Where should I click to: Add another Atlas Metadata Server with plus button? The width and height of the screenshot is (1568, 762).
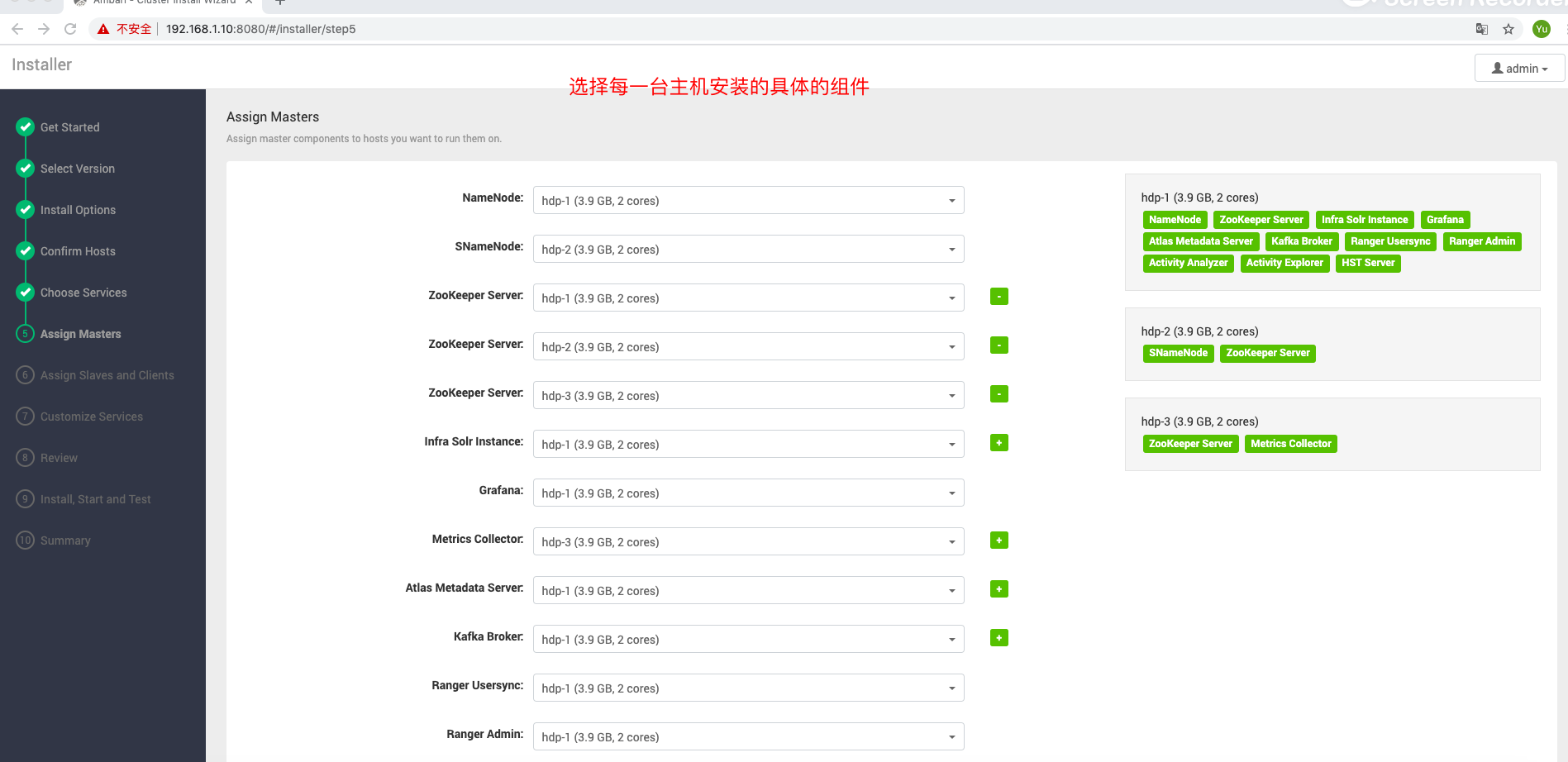pyautogui.click(x=998, y=589)
